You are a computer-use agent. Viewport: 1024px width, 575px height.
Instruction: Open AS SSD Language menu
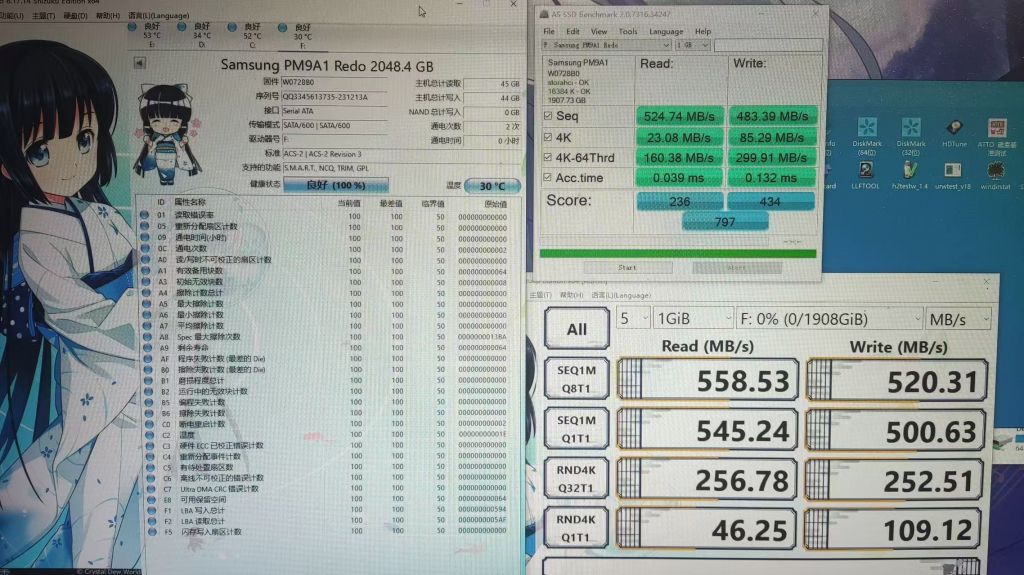click(x=665, y=31)
